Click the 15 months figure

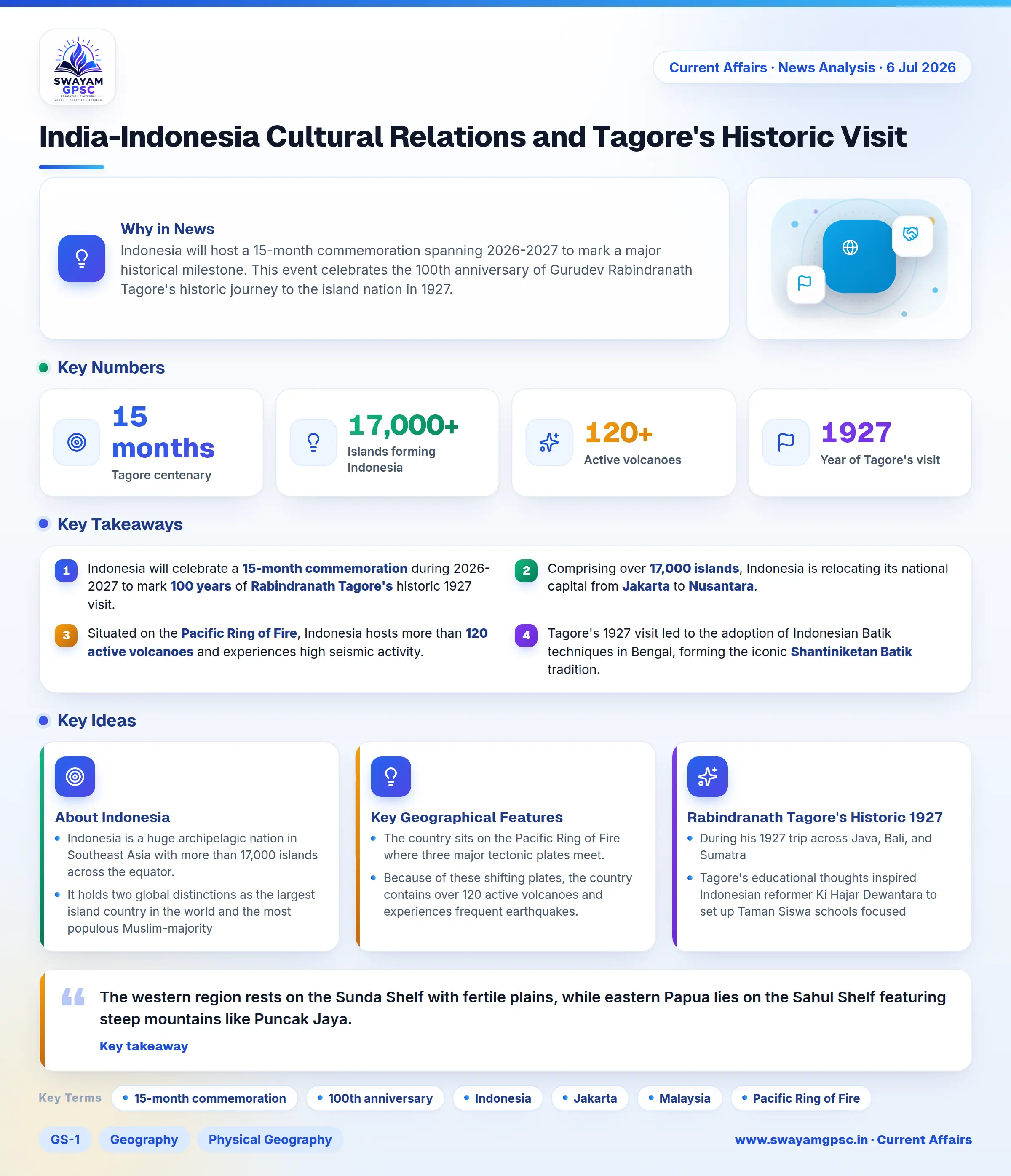tap(163, 433)
